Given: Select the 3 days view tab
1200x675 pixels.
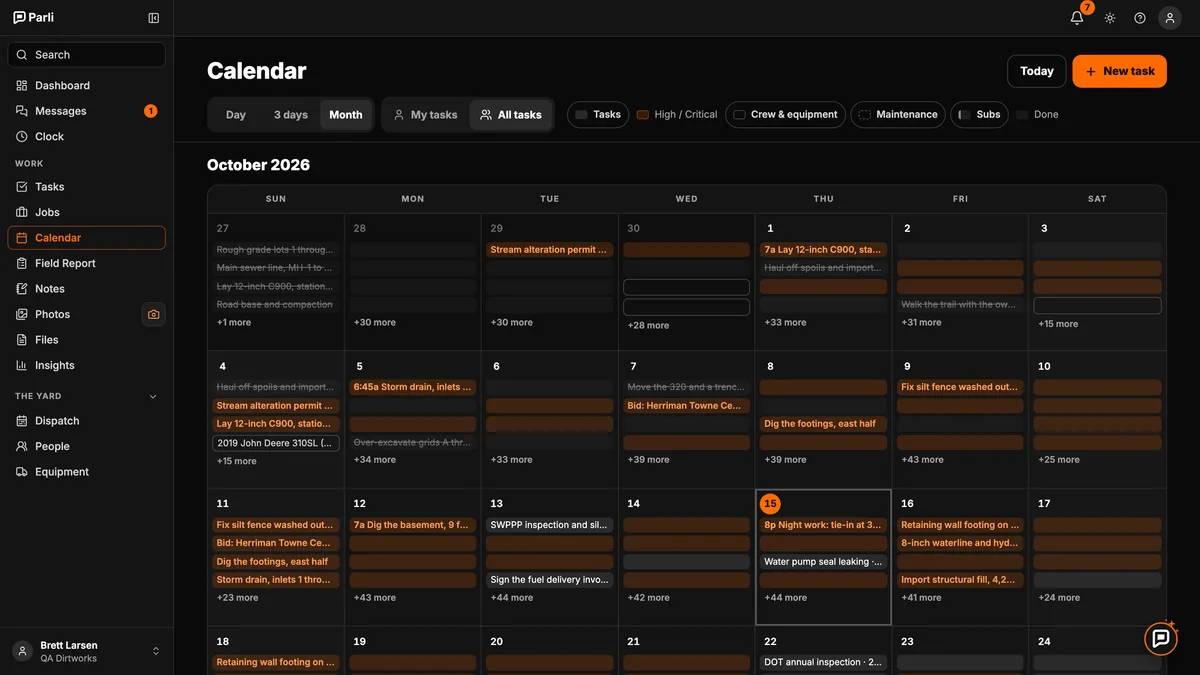Looking at the screenshot, I should pos(291,115).
